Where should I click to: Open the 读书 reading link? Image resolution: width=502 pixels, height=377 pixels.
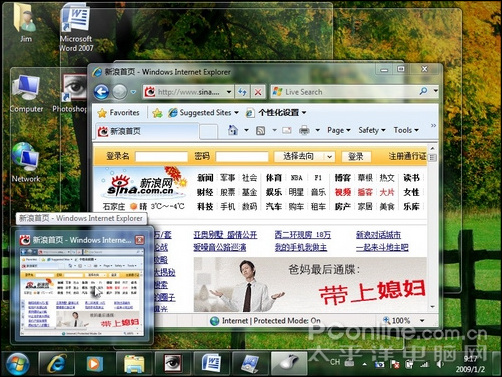pyautogui.click(x=411, y=178)
